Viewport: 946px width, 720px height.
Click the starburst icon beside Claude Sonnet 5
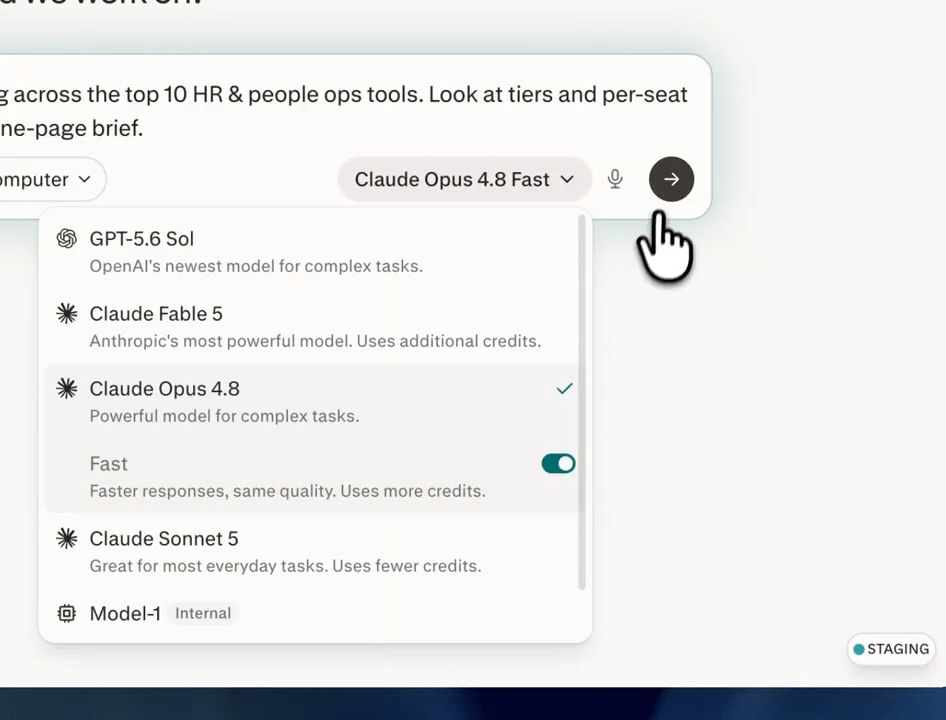click(66, 538)
